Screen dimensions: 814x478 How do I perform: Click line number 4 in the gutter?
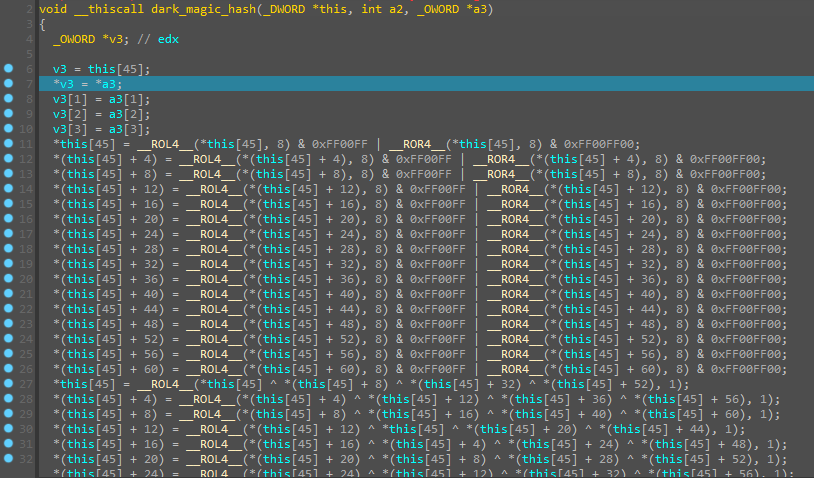29,38
